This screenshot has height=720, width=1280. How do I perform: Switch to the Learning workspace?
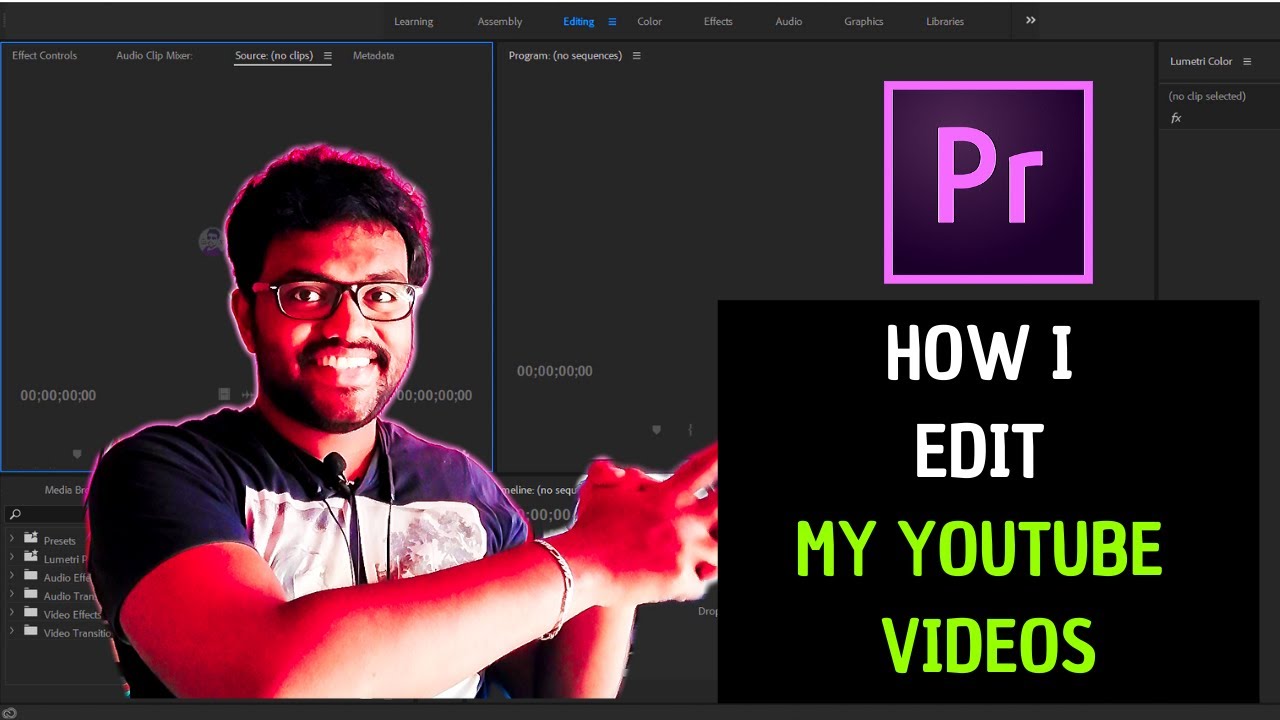pos(413,21)
